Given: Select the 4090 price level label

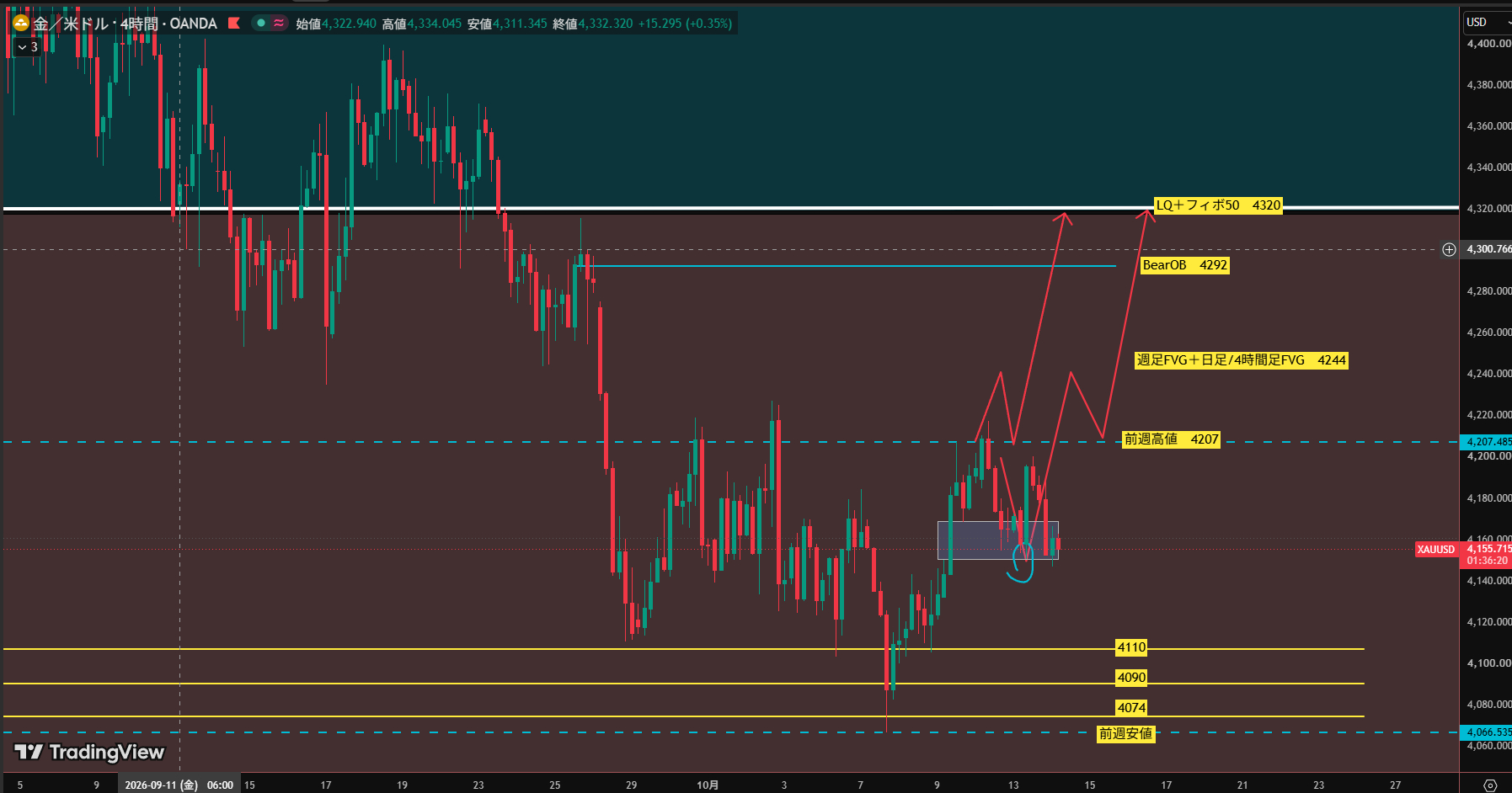Looking at the screenshot, I should click(x=1131, y=678).
